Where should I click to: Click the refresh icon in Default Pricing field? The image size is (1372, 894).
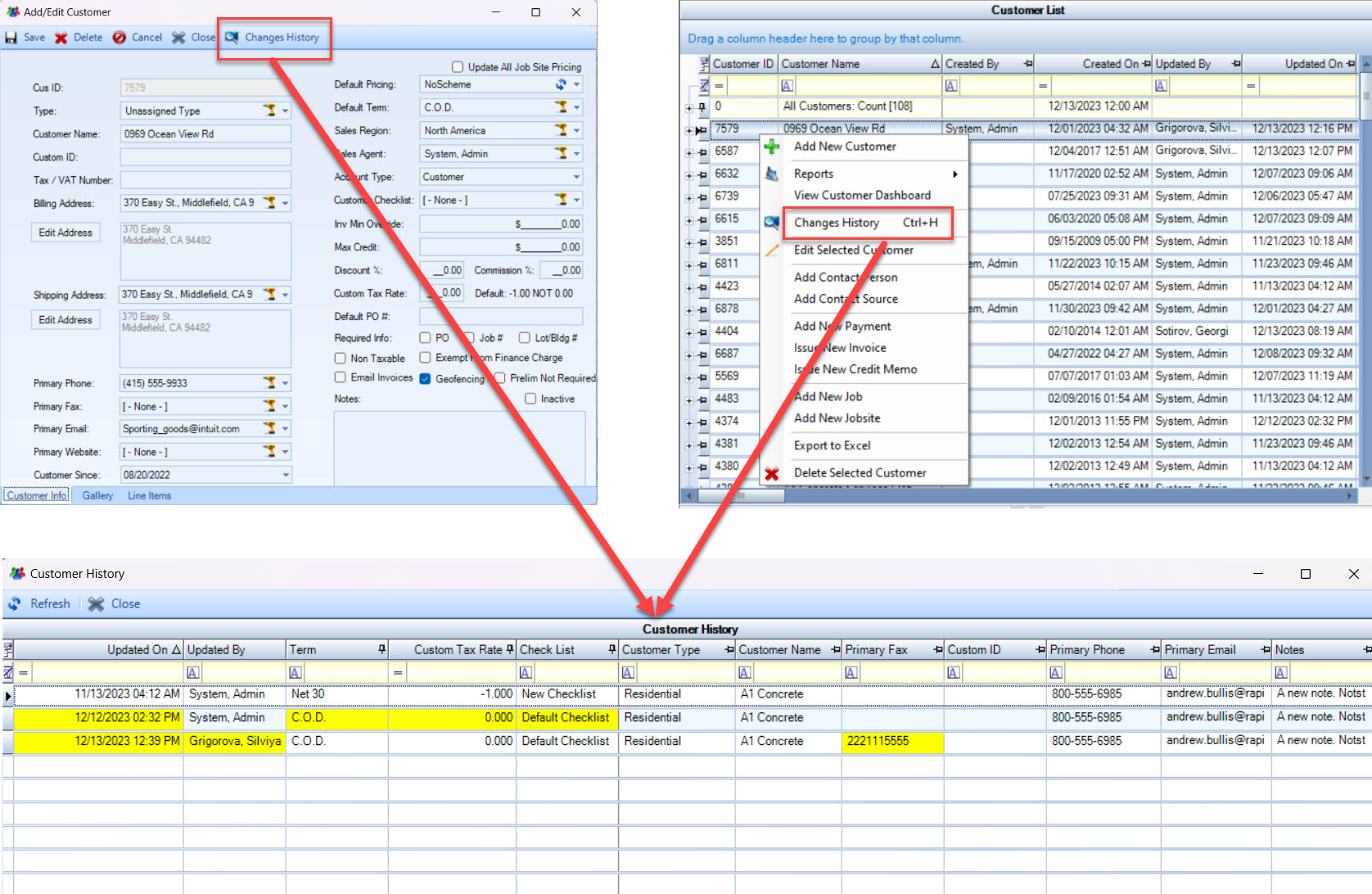click(x=561, y=84)
